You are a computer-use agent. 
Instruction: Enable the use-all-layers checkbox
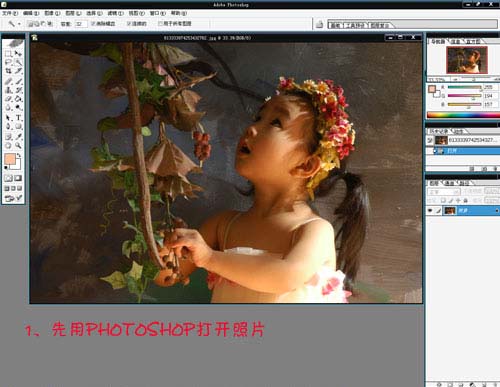160,24
